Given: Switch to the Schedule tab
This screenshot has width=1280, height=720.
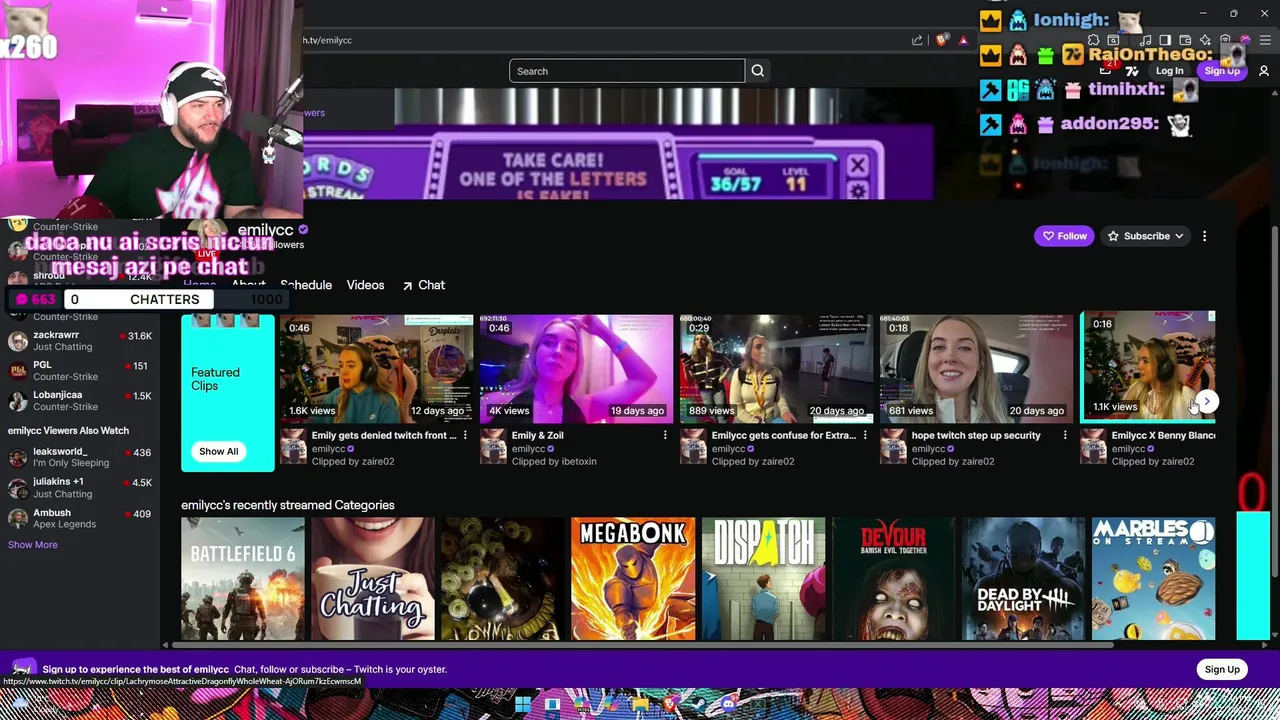Looking at the screenshot, I should [306, 285].
